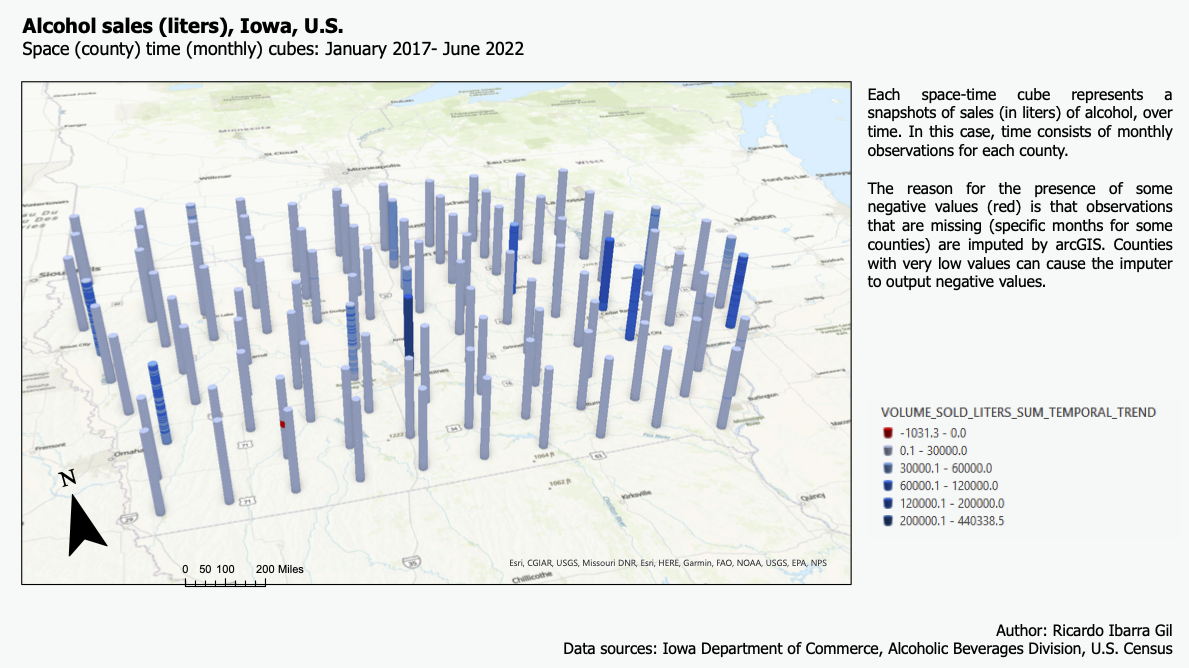Select the single red space-time cube on the map
This screenshot has height=668, width=1189.
click(282, 424)
